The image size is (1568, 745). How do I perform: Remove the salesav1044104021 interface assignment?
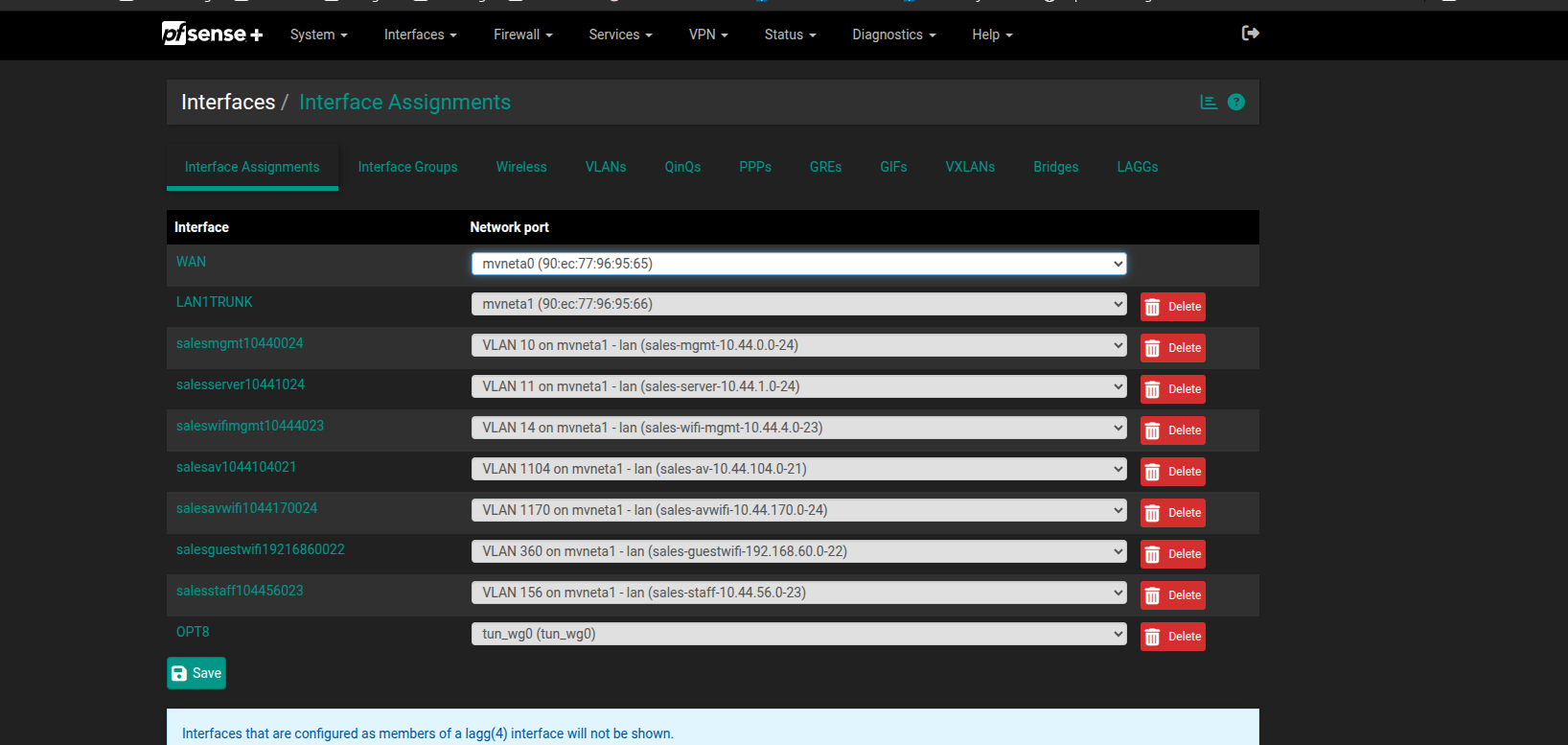pyautogui.click(x=1172, y=472)
